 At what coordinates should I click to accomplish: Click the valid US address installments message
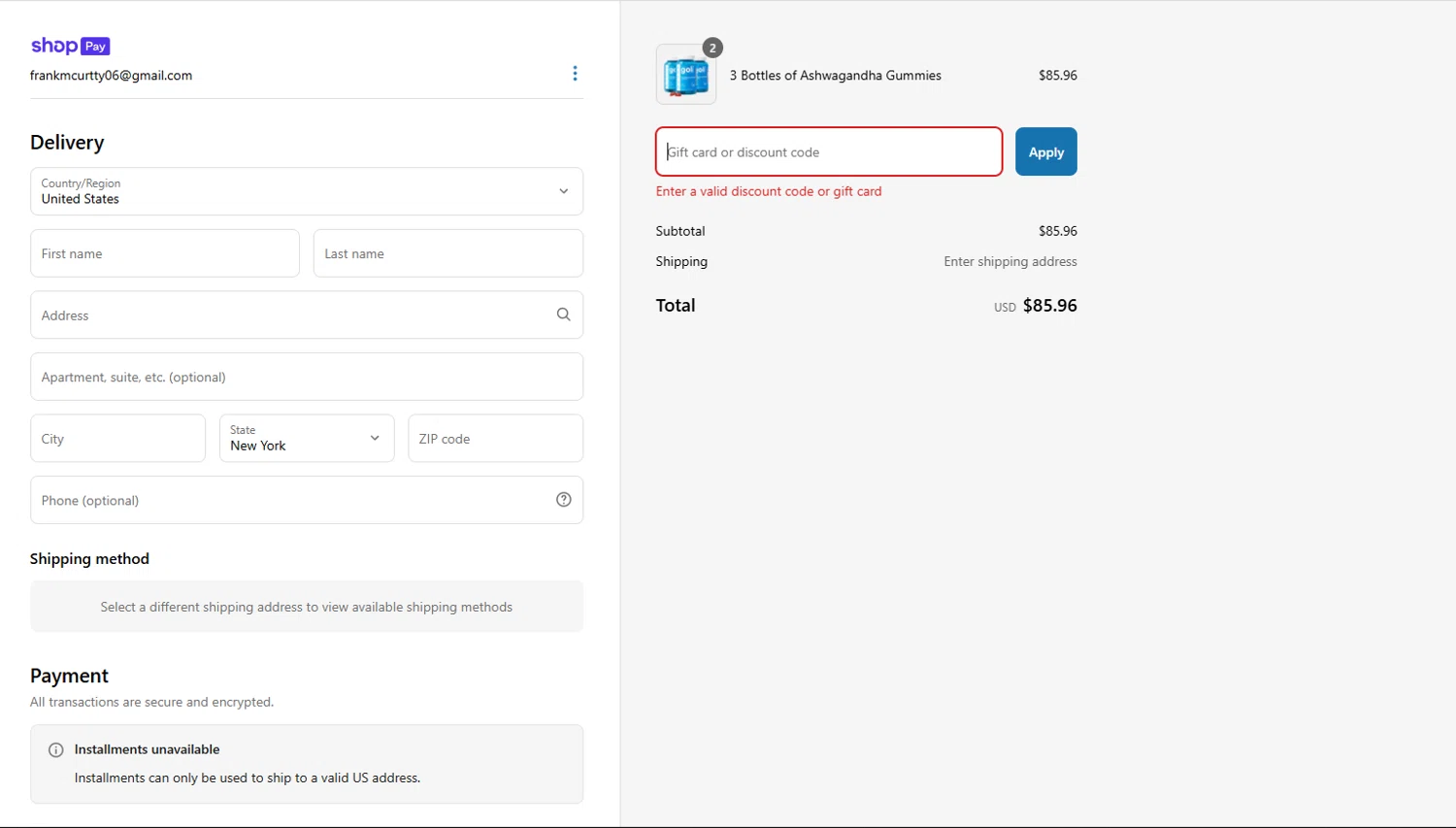pos(248,778)
